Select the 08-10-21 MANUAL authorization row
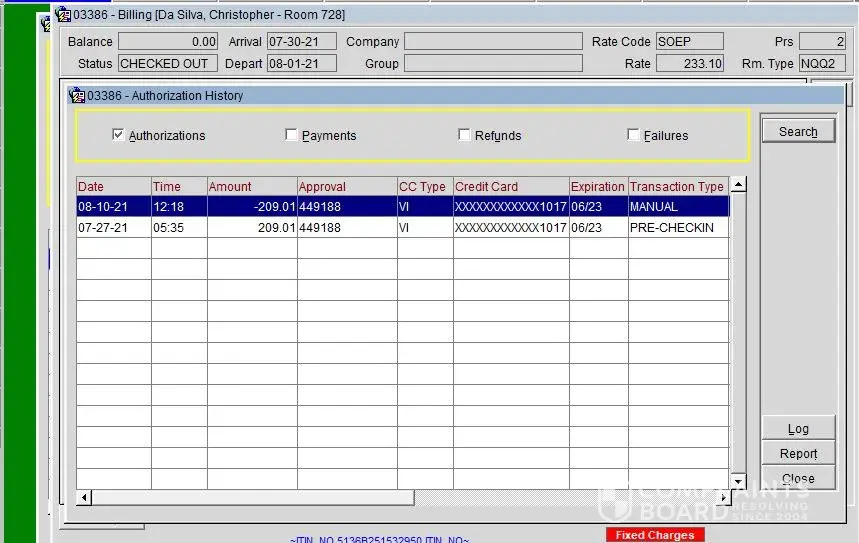The width and height of the screenshot is (859, 543). coord(400,207)
